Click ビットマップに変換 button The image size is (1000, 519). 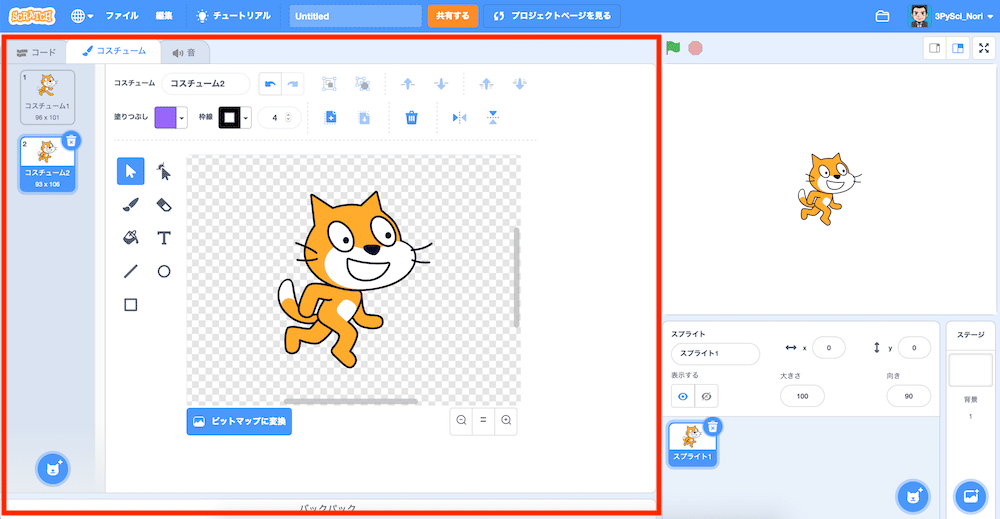click(x=239, y=421)
